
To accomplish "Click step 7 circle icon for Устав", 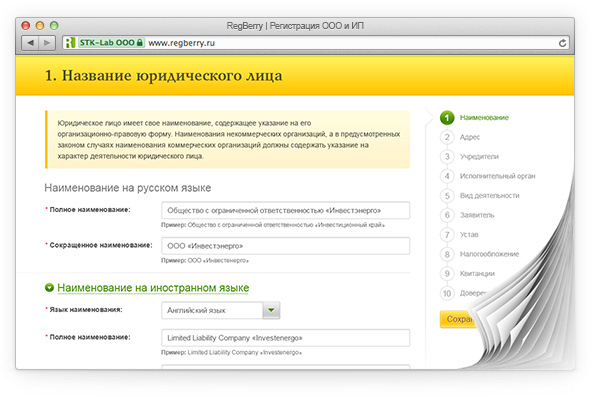I will [x=447, y=235].
